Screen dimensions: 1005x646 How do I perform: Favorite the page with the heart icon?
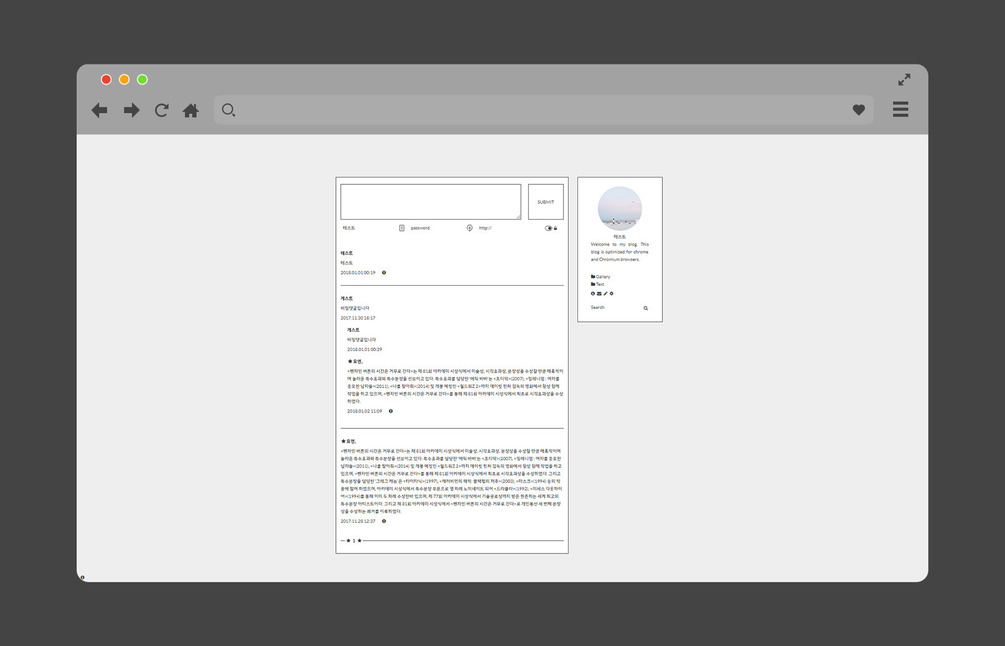859,110
